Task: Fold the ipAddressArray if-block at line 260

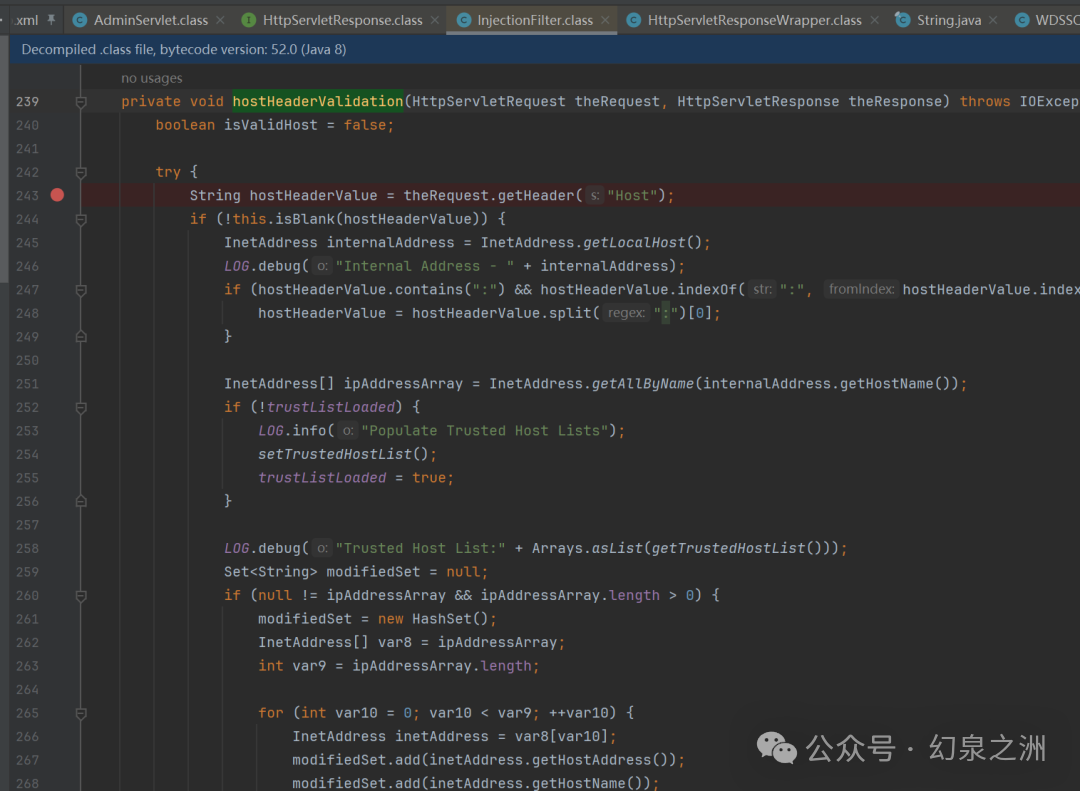Action: (81, 596)
